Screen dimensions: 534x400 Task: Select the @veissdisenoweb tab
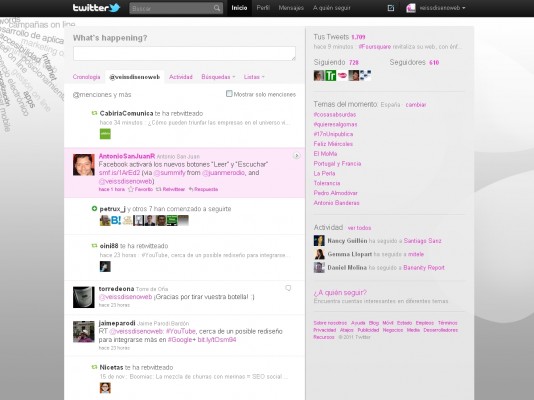pyautogui.click(x=135, y=77)
